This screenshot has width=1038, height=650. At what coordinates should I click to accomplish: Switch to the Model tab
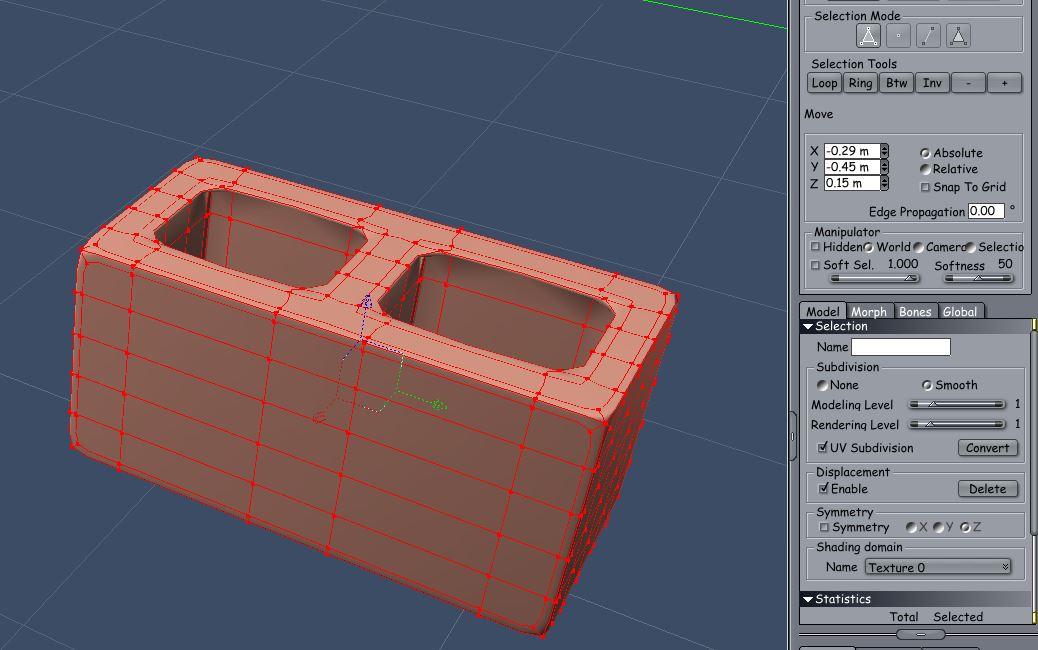click(x=823, y=311)
